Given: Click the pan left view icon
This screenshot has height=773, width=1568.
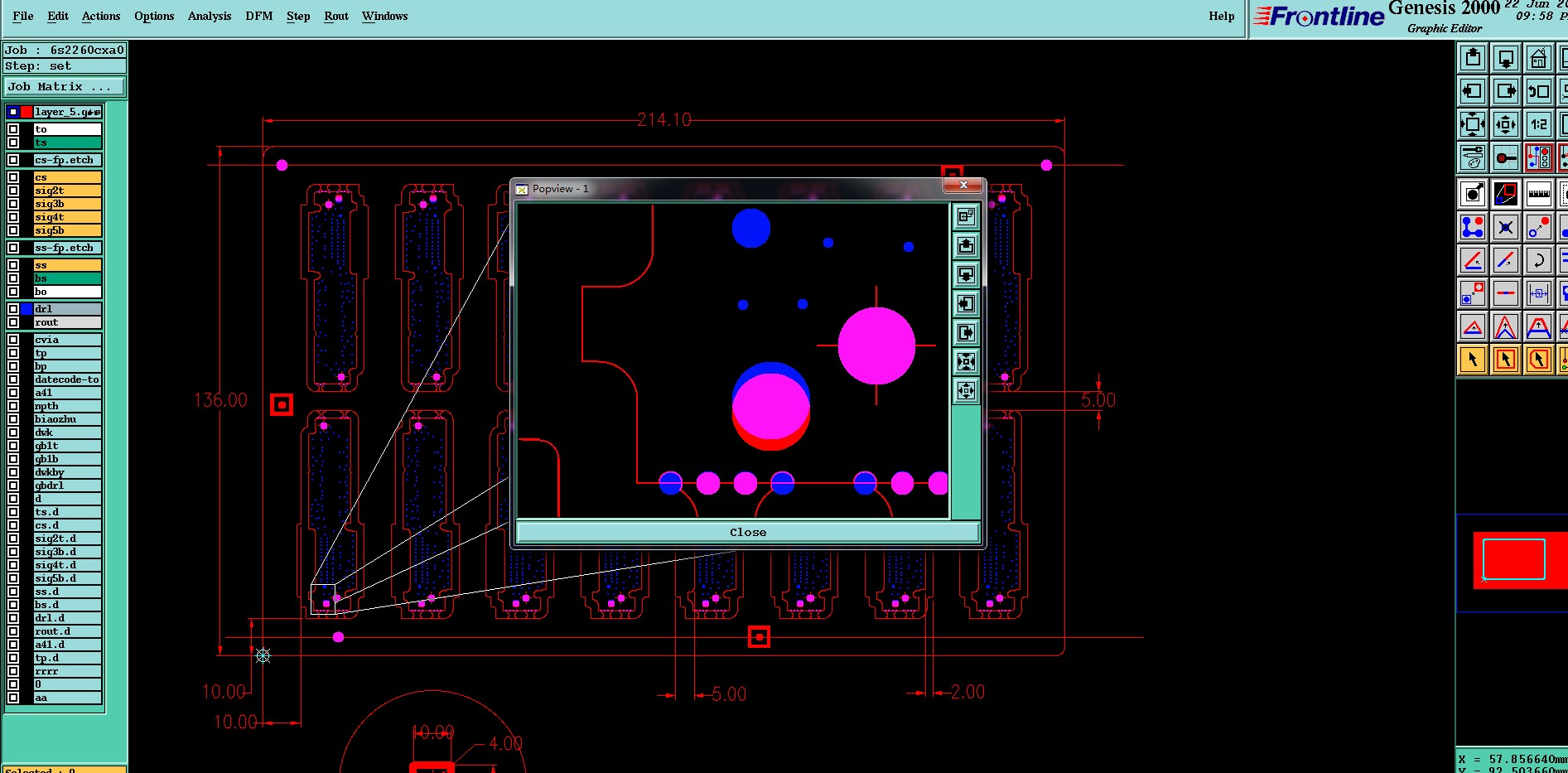Looking at the screenshot, I should pyautogui.click(x=1473, y=91).
